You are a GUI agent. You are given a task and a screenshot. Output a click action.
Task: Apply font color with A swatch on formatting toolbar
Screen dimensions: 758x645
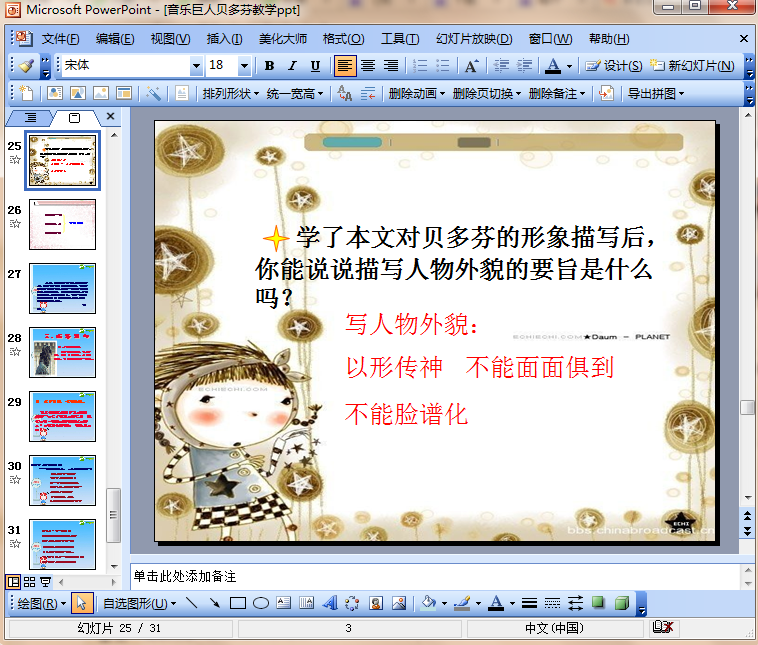tap(553, 66)
